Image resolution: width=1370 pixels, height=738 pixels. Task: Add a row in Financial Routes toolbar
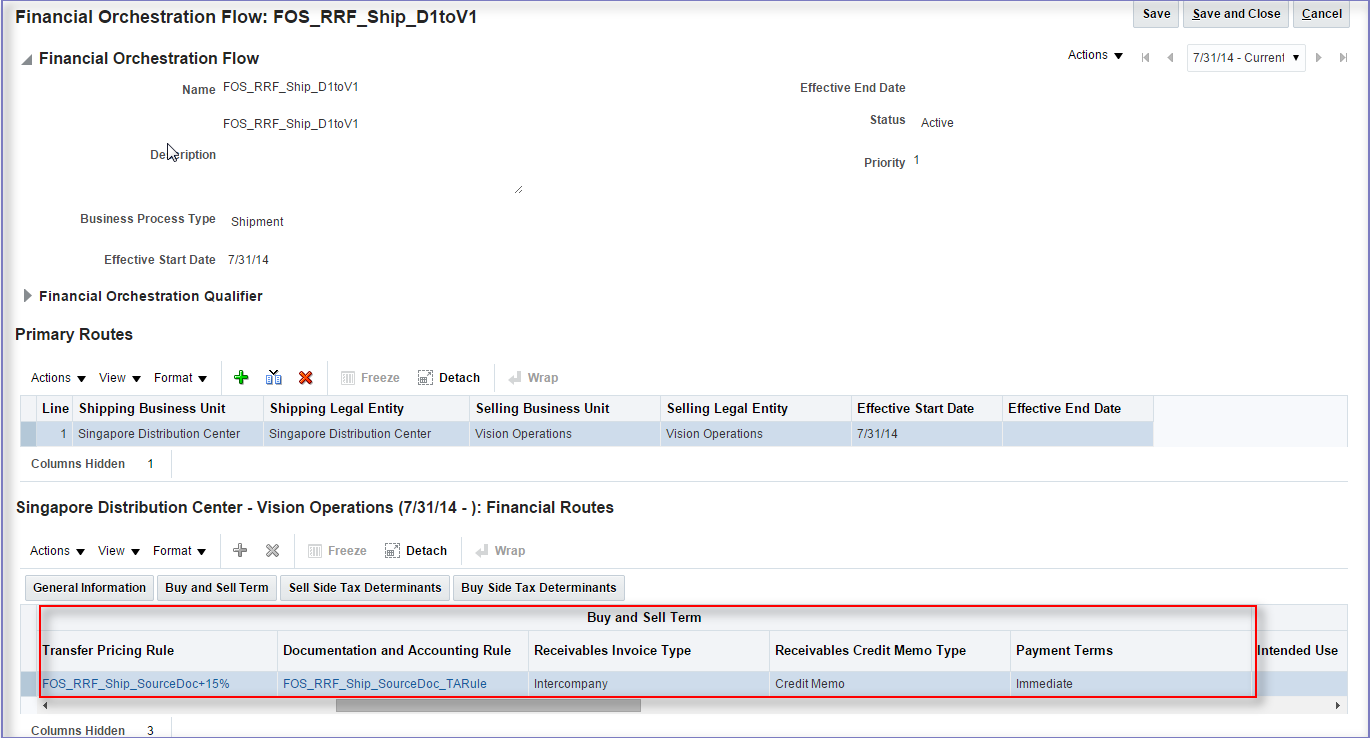coord(239,550)
